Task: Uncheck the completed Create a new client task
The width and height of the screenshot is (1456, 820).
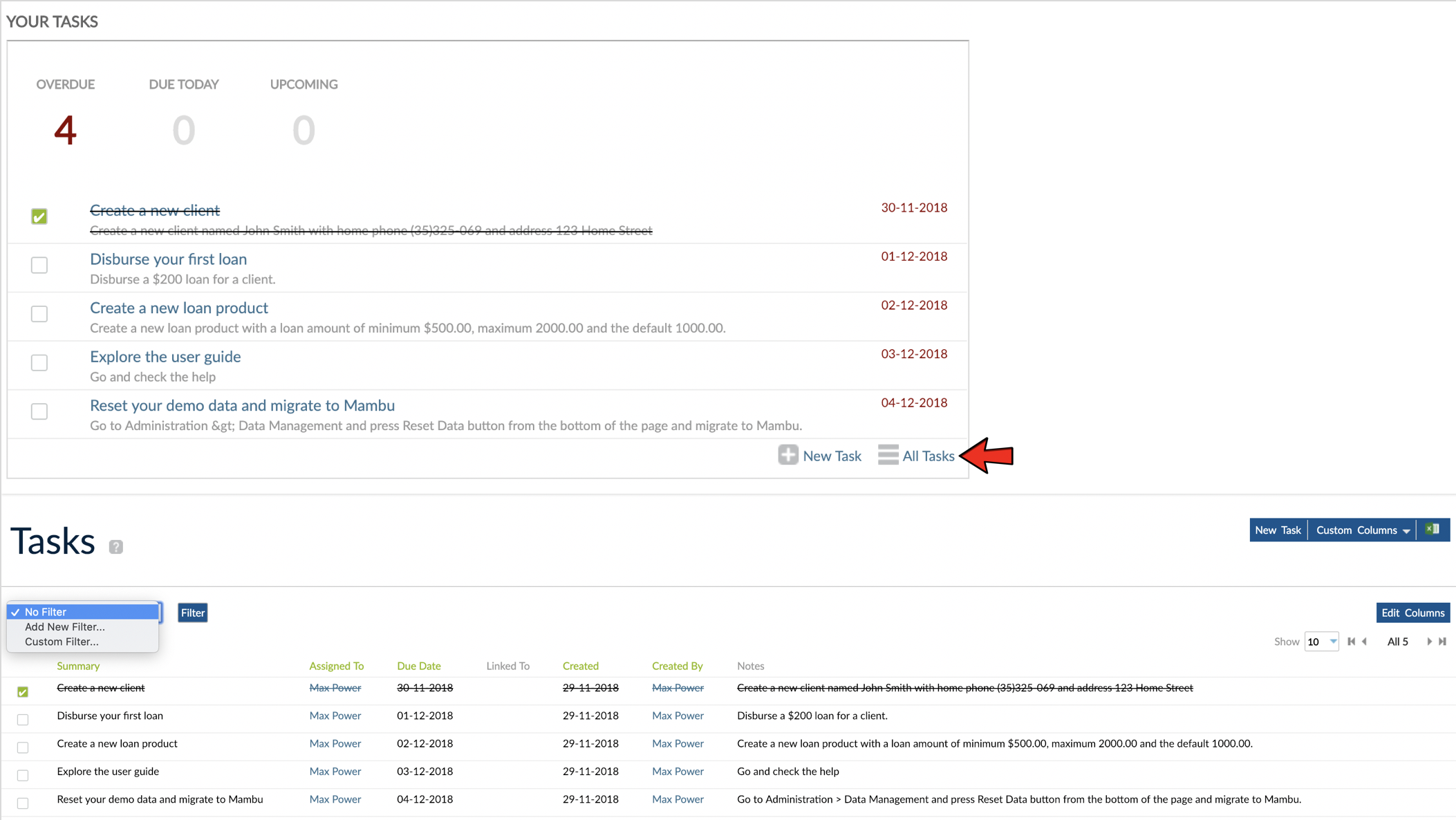Action: point(39,216)
